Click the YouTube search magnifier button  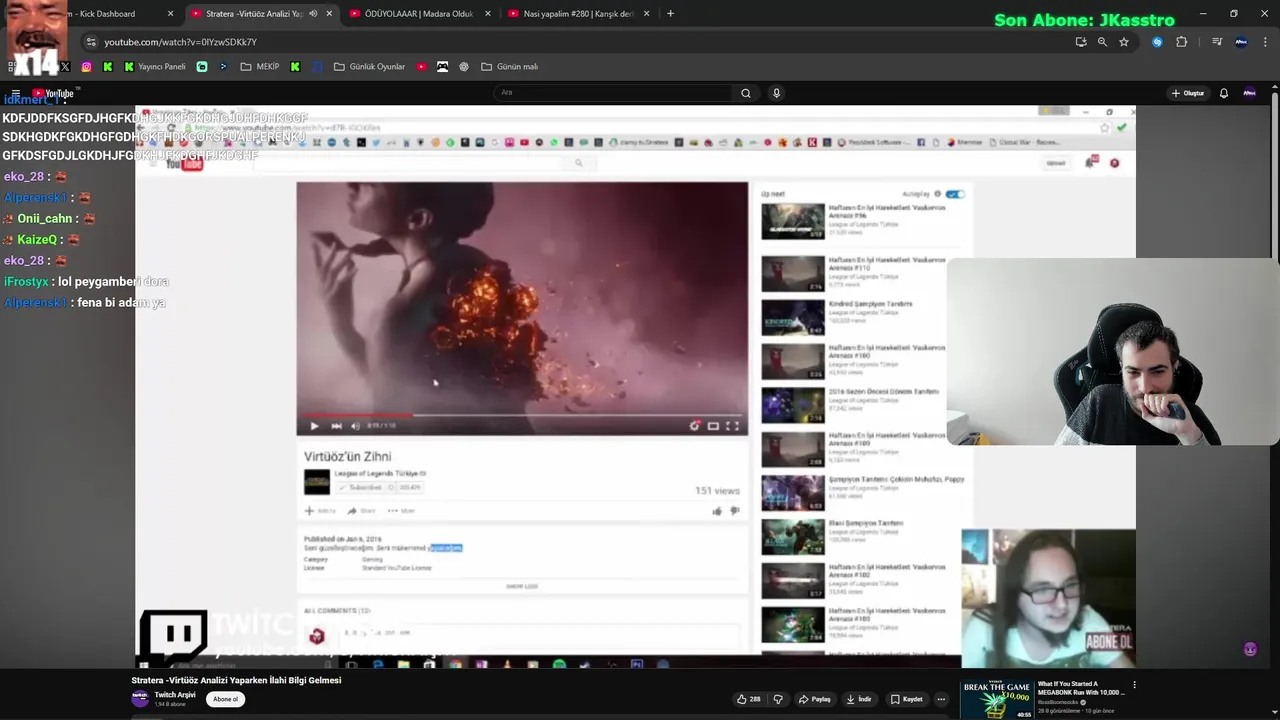[745, 93]
